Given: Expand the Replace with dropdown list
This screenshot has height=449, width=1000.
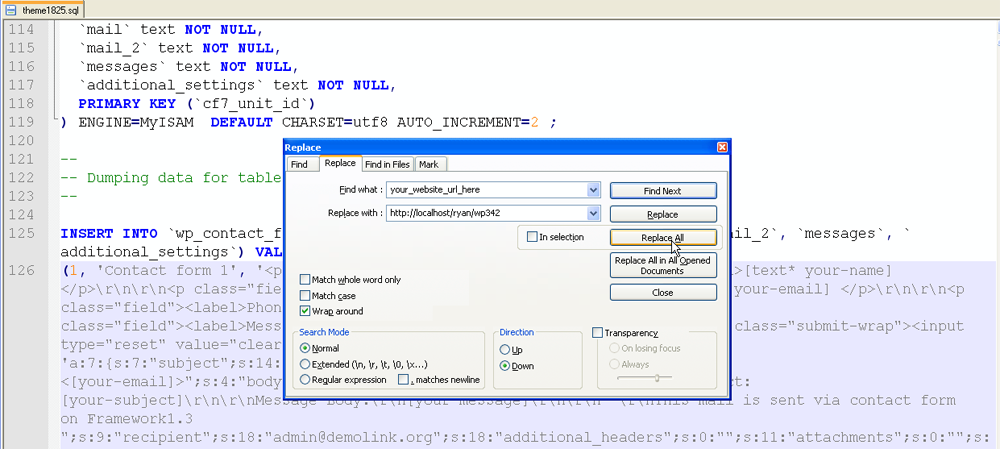Looking at the screenshot, I should 593,213.
